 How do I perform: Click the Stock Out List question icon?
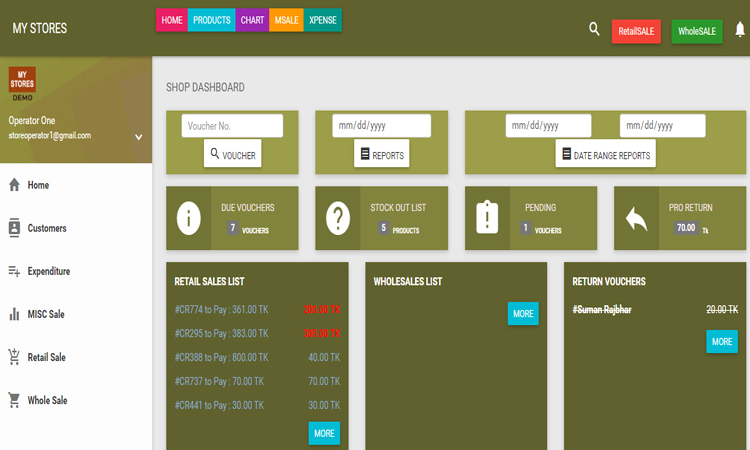[338, 218]
